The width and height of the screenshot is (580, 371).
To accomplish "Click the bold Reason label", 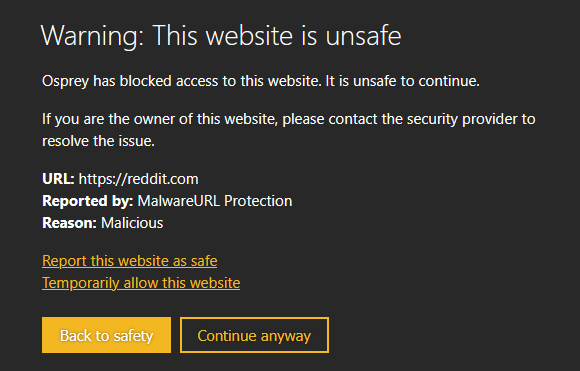I will point(69,223).
